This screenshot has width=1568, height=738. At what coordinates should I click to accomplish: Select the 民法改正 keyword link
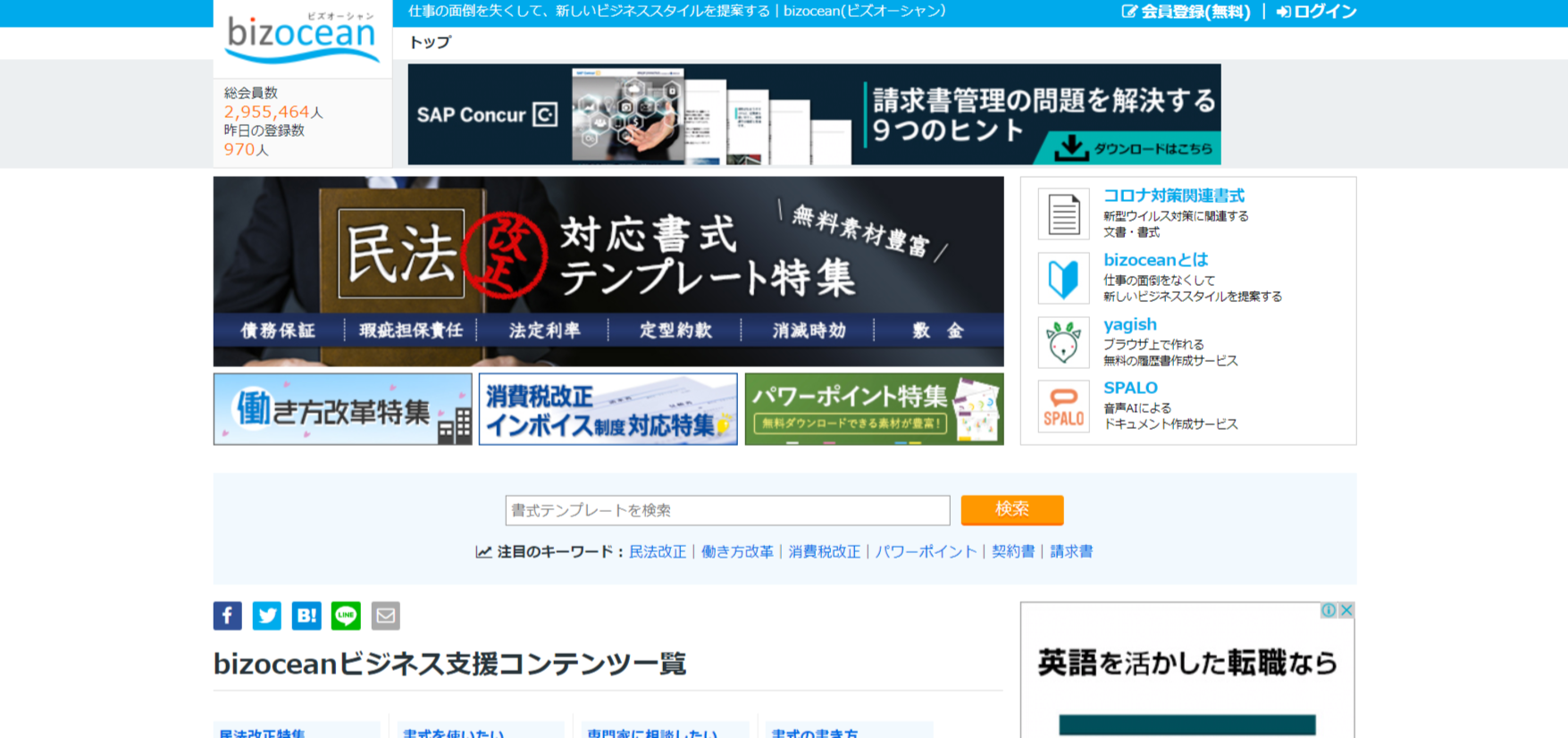point(658,552)
